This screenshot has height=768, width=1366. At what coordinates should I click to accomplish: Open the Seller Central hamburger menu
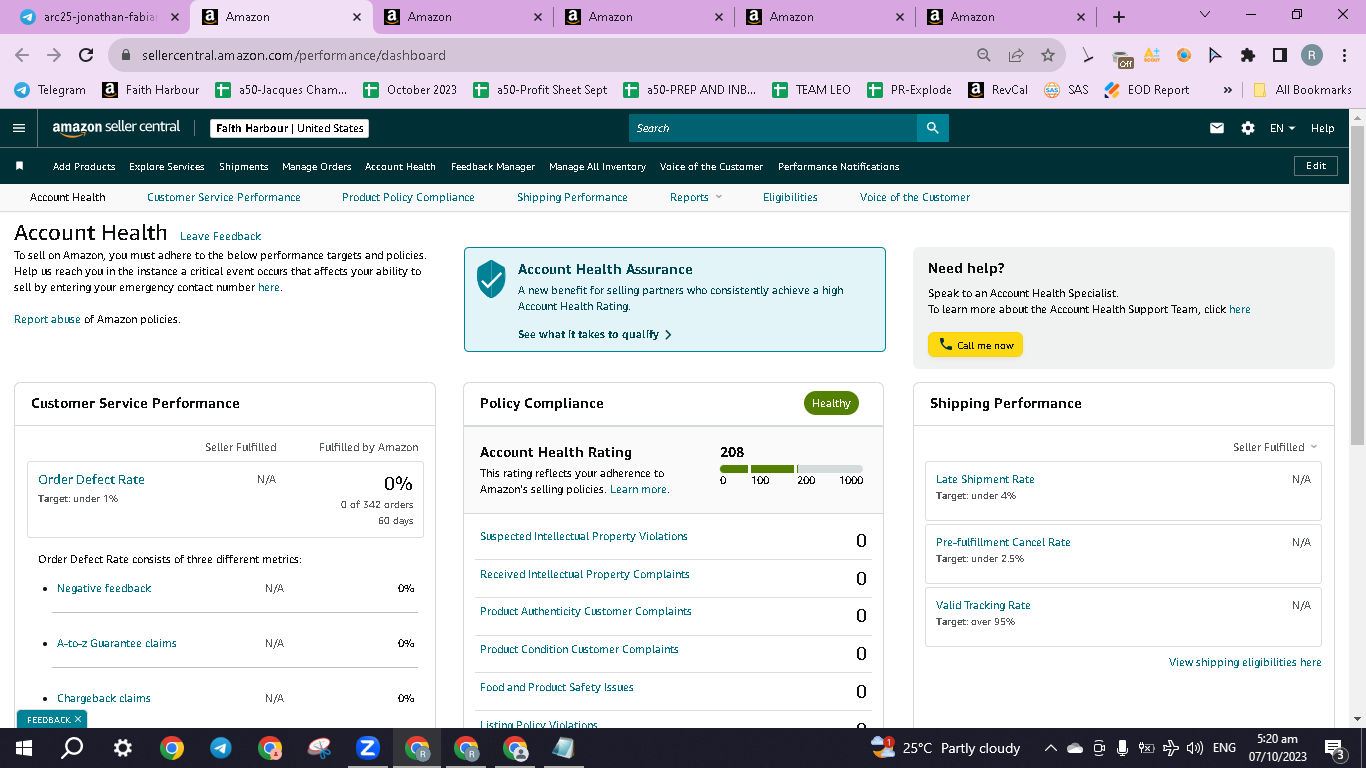[x=19, y=128]
